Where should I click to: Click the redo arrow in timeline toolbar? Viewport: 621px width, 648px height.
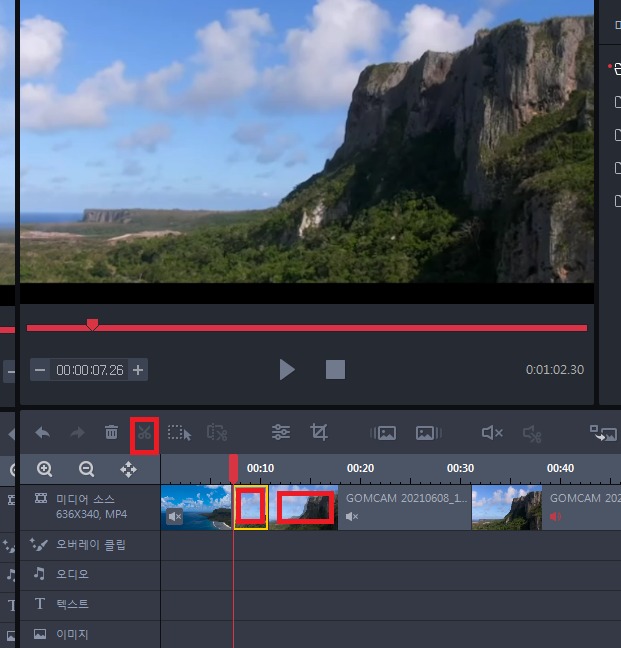pos(77,433)
